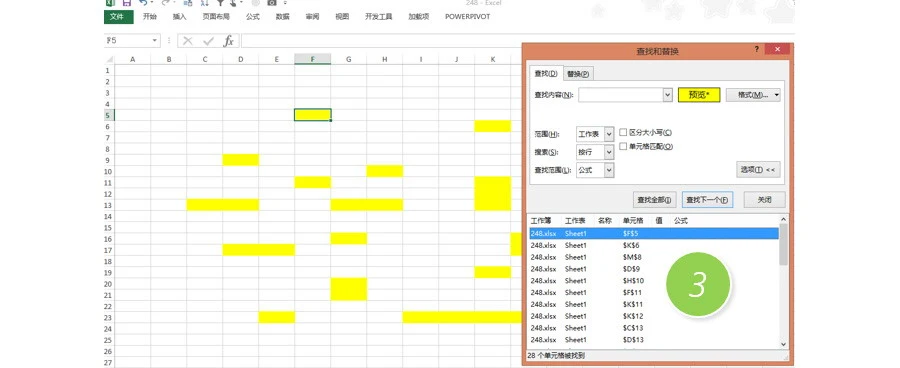Click the yellow 预览 format preview sample
900x368 pixels.
click(x=699, y=95)
